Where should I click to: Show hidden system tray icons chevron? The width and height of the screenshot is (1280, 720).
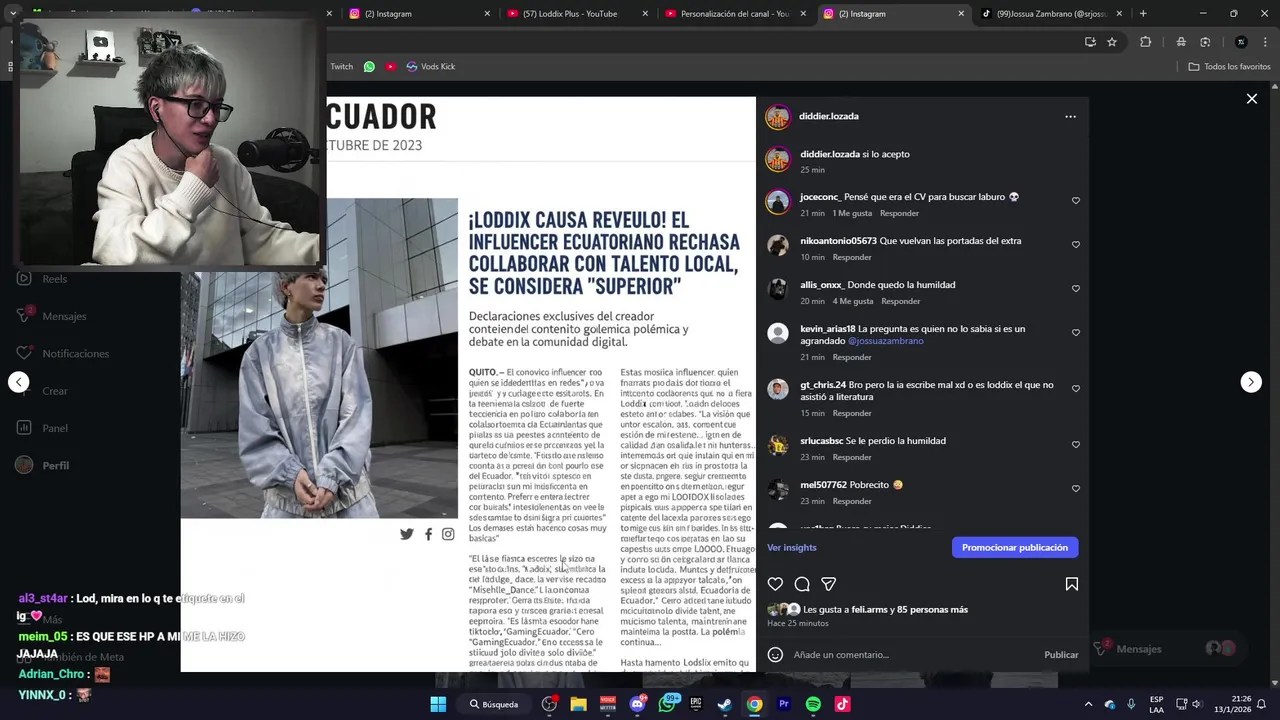(x=1089, y=704)
